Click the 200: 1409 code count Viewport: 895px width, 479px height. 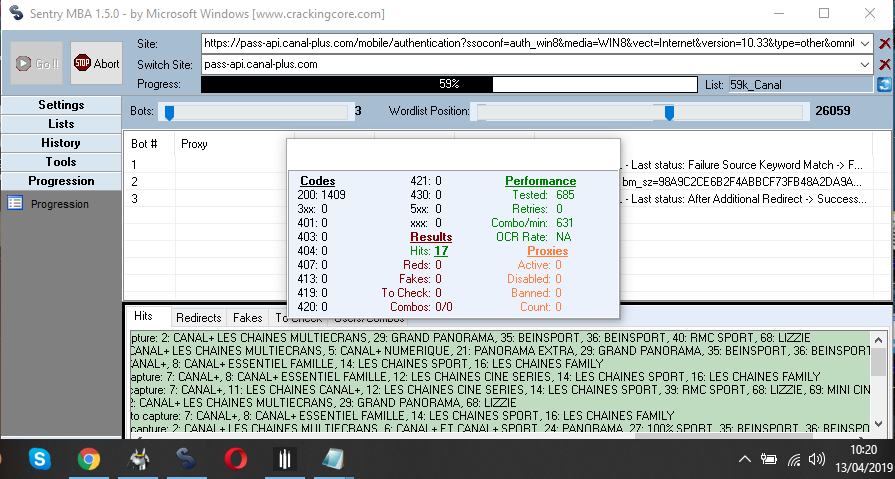click(321, 195)
